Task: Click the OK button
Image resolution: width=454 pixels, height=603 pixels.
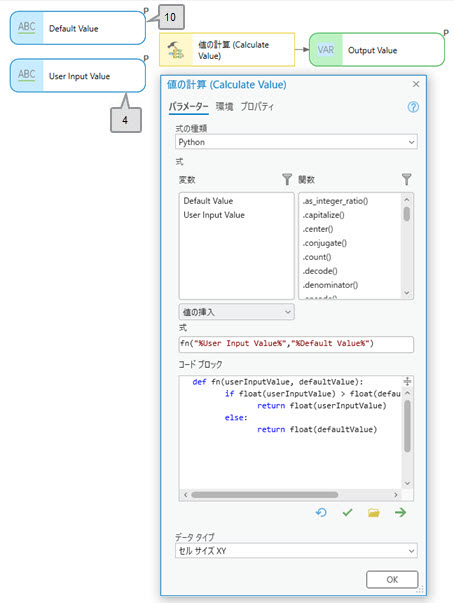Action: click(x=392, y=580)
